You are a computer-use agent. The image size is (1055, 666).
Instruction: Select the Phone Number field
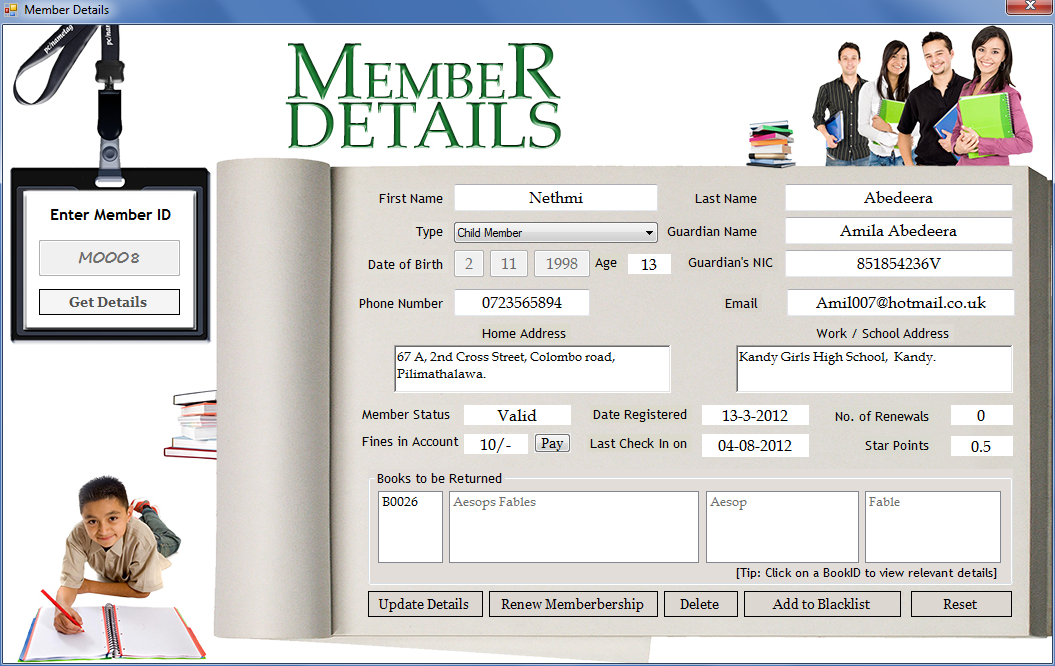point(521,303)
